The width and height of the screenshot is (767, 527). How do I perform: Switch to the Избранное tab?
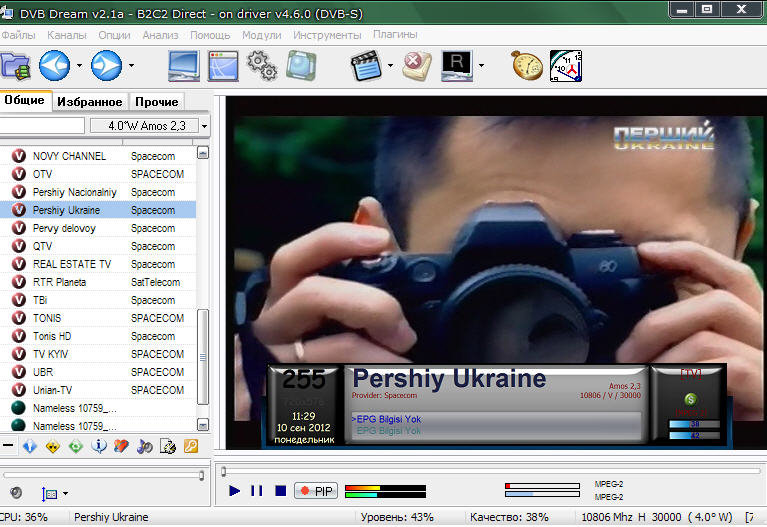click(90, 102)
